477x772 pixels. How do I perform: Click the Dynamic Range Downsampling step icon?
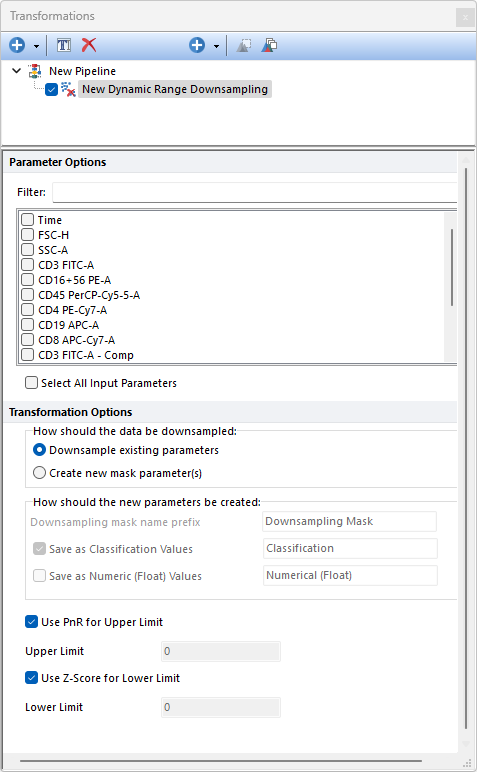tap(68, 89)
